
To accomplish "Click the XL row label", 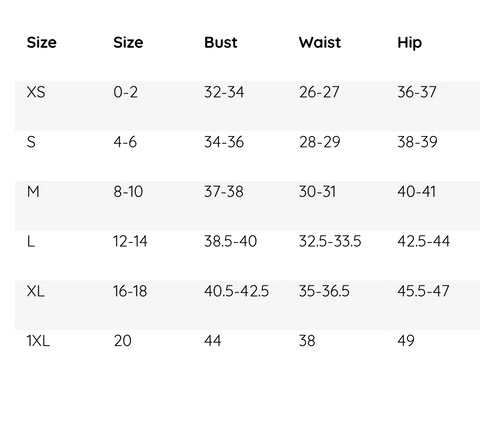I will click(x=35, y=291).
